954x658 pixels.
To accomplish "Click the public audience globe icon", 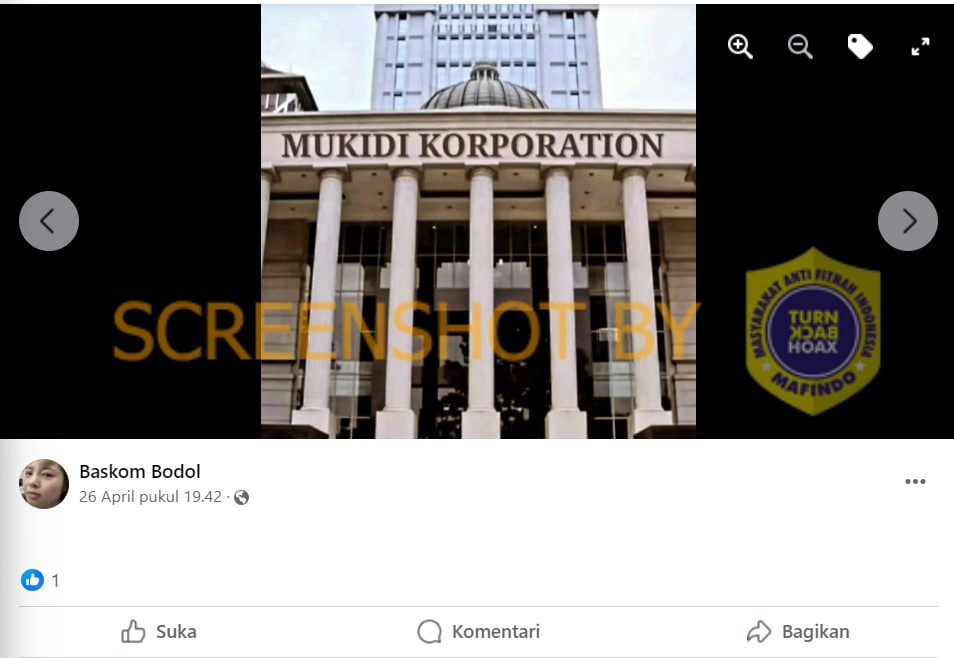I will point(242,498).
